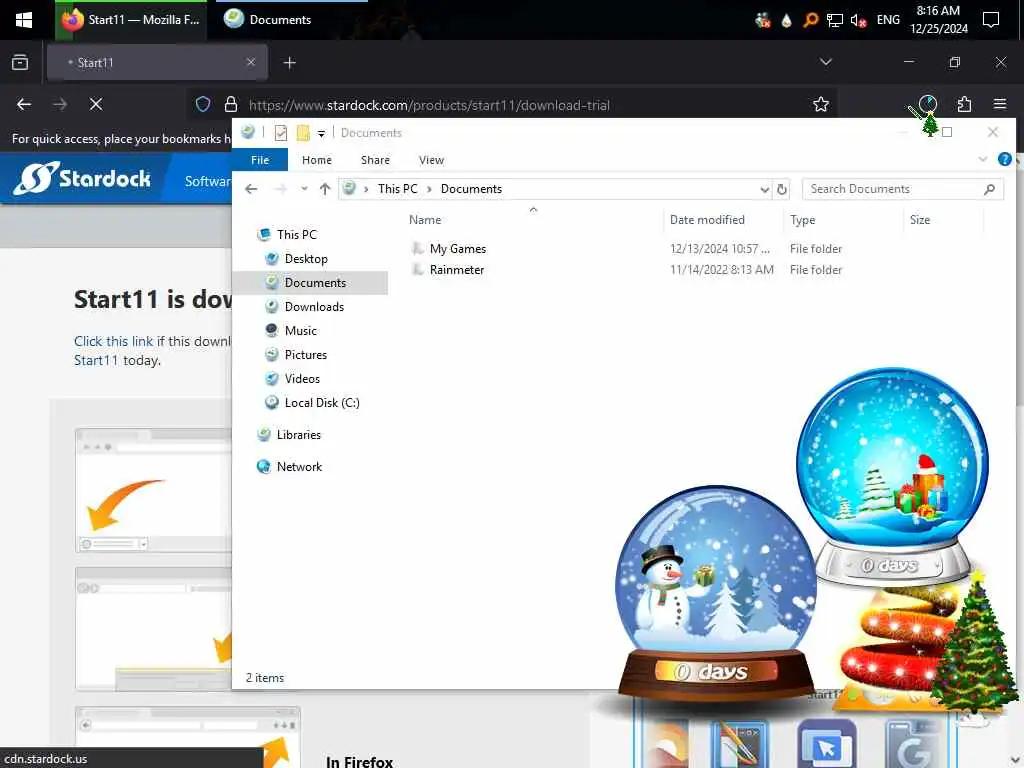Screen dimensions: 1024x768
Task: Click the Stardock logo on webpage
Action: coord(82,178)
